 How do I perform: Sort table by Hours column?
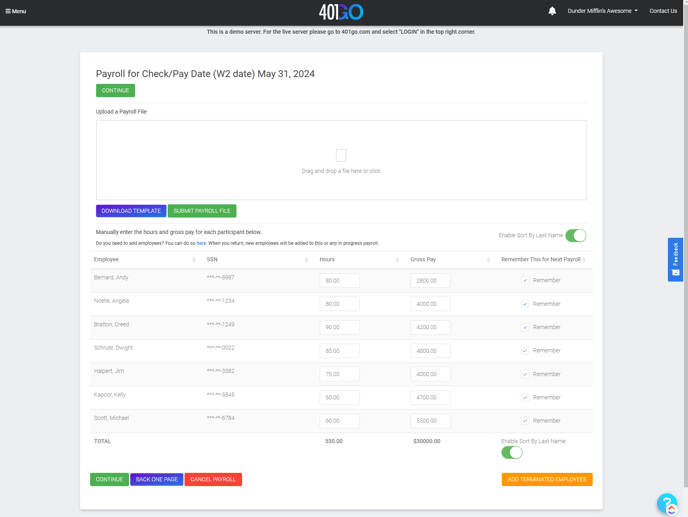pos(397,260)
